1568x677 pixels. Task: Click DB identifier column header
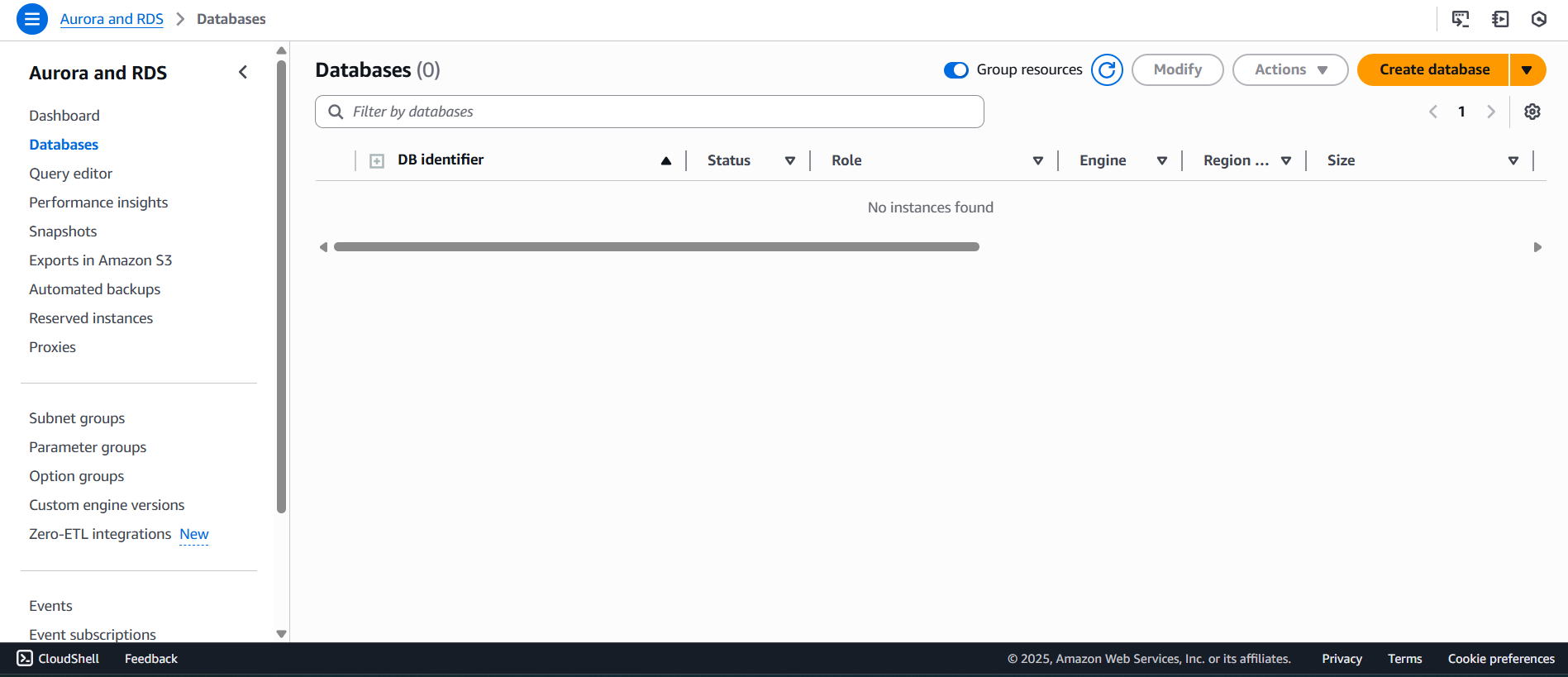(441, 160)
